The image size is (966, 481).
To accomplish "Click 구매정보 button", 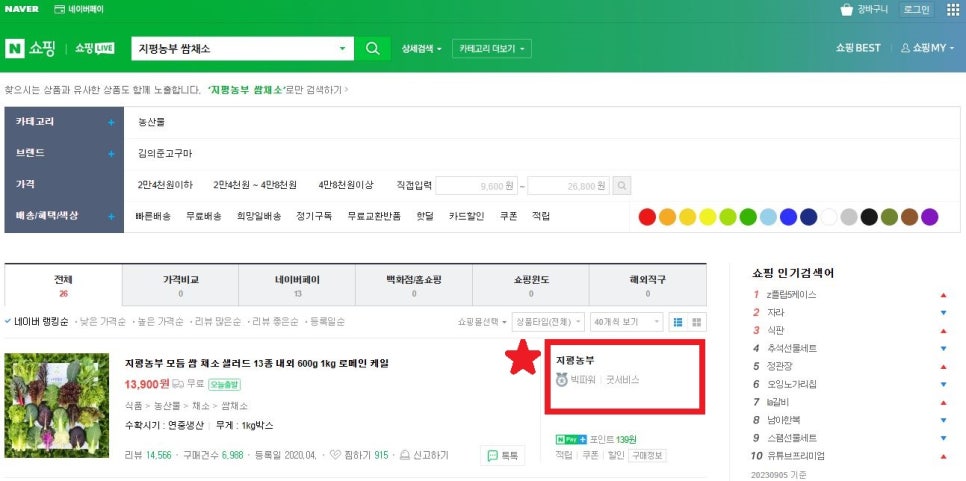I will pyautogui.click(x=647, y=456).
